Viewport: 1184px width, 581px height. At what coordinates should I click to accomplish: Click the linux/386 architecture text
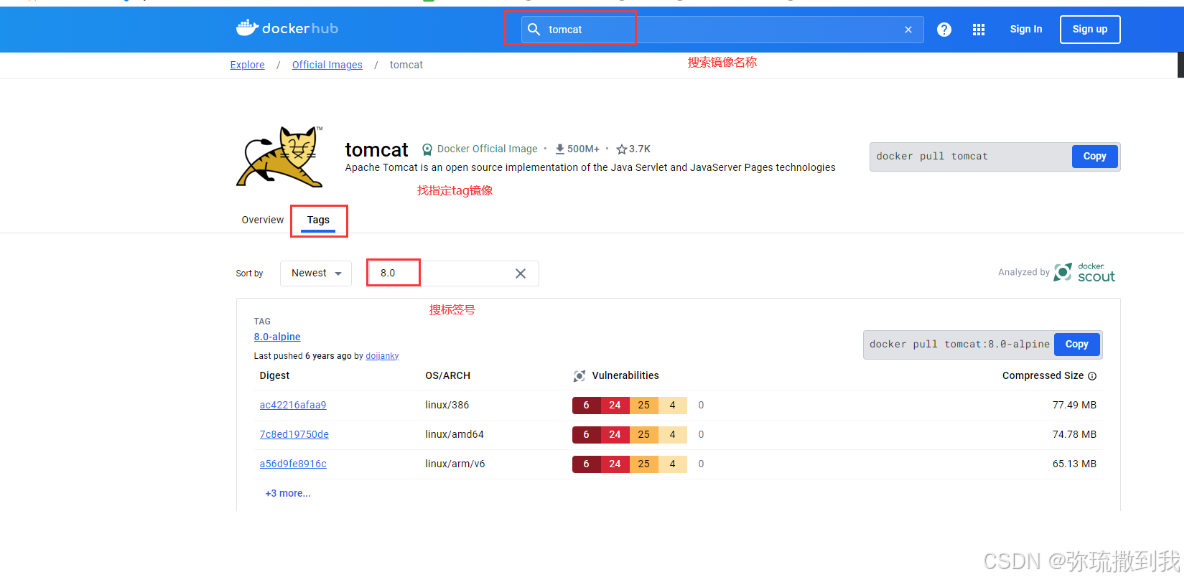point(447,405)
